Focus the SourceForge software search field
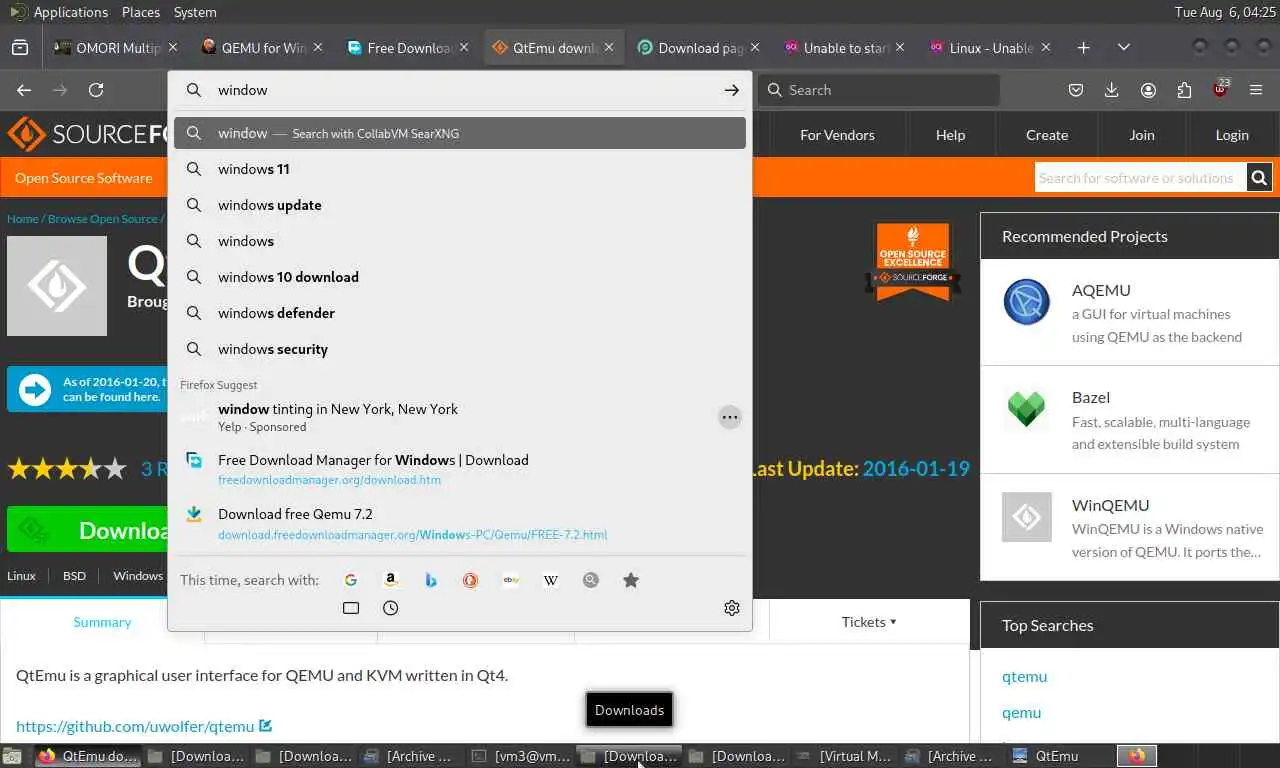This screenshot has height=768, width=1280. pyautogui.click(x=1140, y=178)
